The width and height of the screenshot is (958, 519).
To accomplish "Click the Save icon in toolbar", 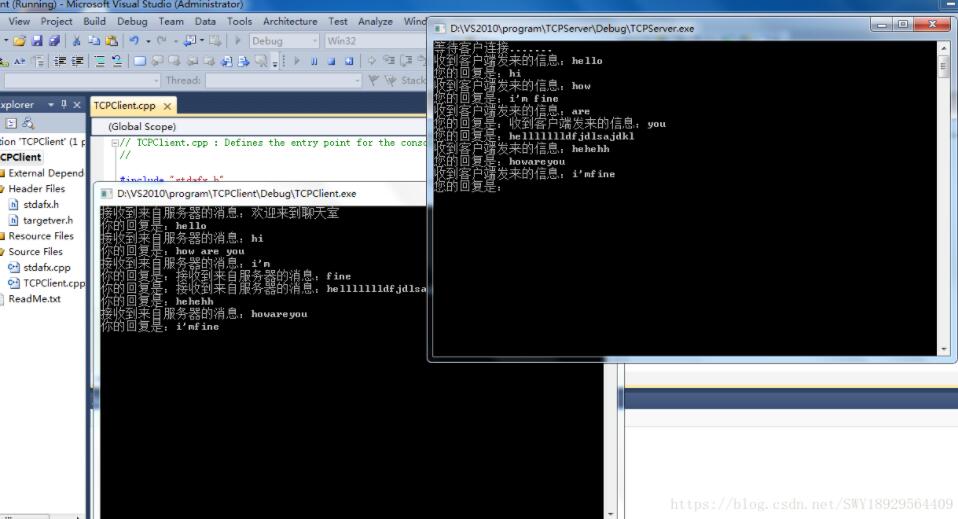I will click(37, 41).
